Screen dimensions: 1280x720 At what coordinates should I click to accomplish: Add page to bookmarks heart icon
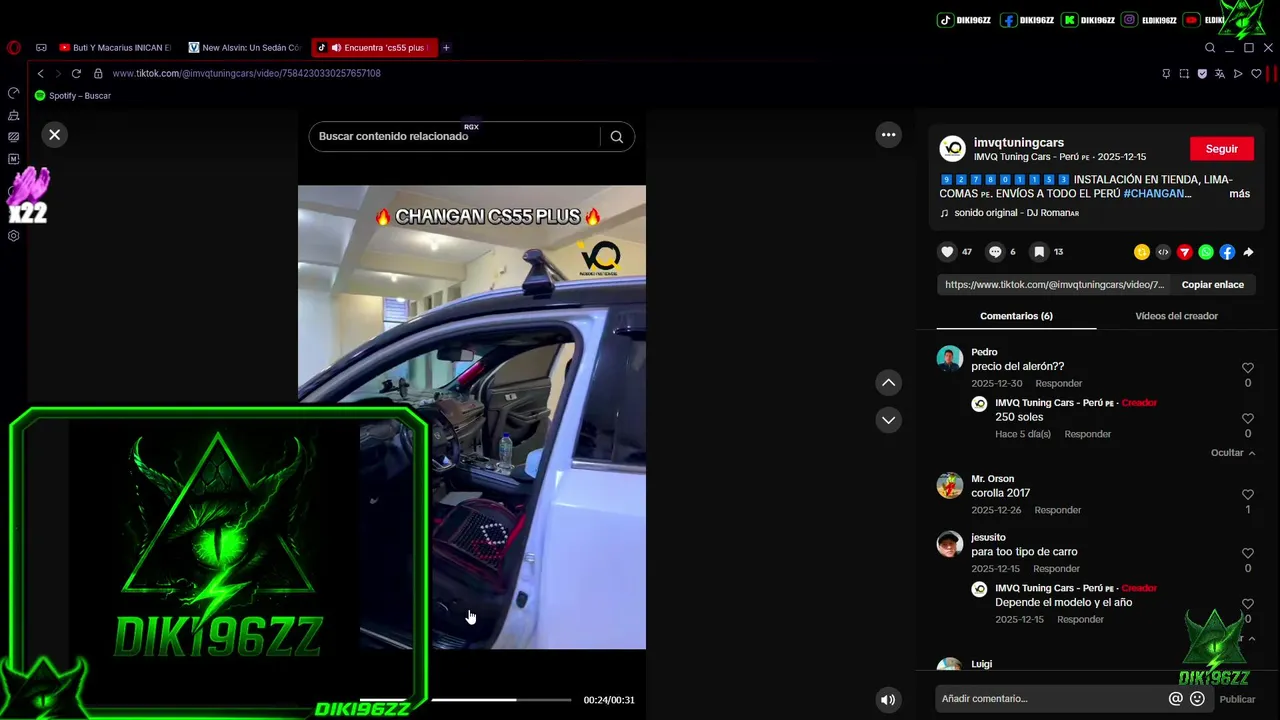[1256, 73]
